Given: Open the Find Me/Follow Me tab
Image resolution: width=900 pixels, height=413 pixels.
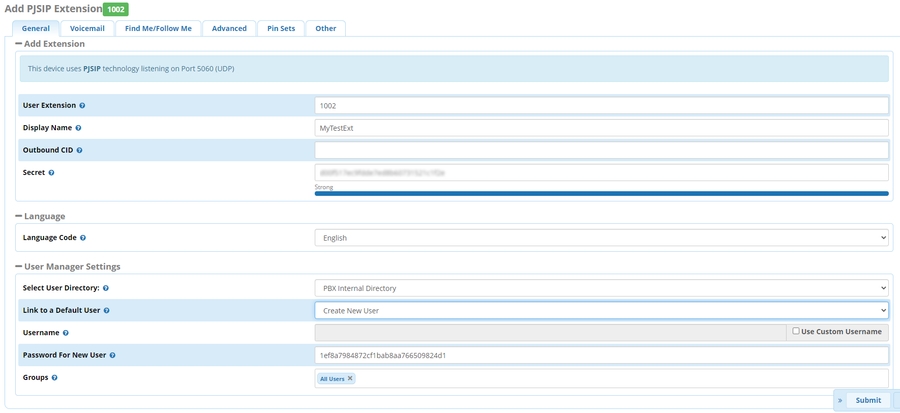Looking at the screenshot, I should 158,29.
